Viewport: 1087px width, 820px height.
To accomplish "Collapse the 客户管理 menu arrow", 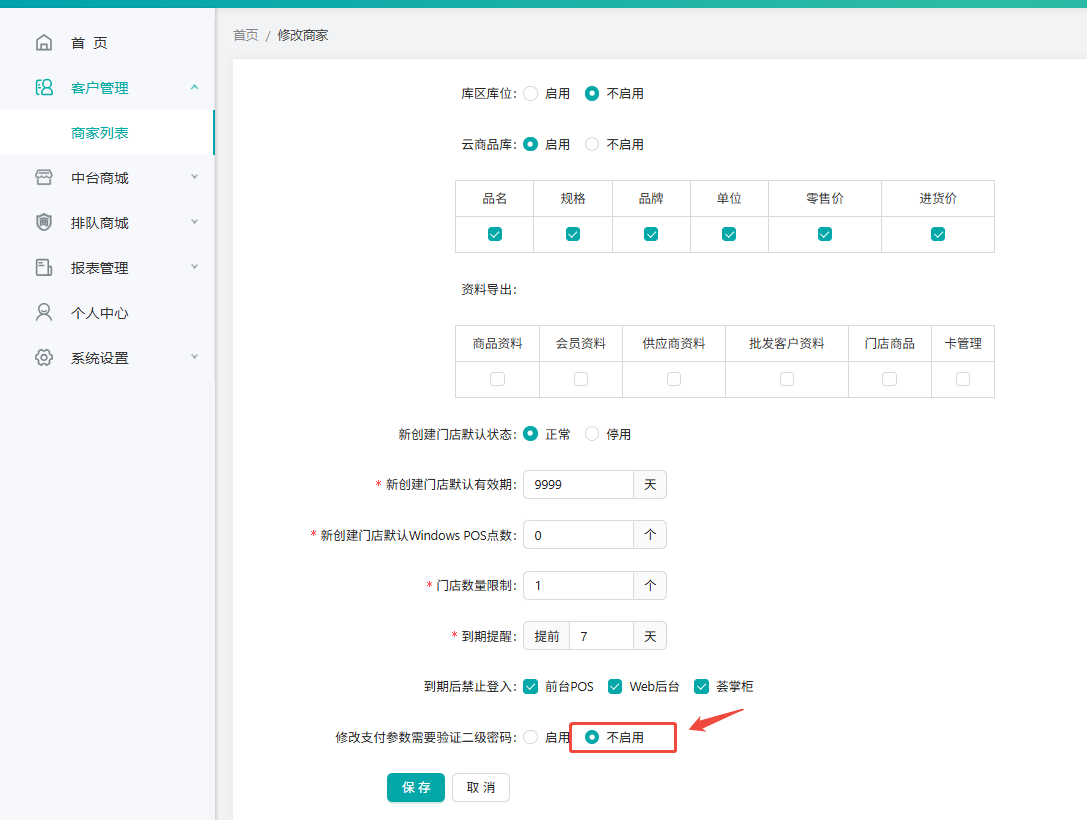I will [195, 87].
